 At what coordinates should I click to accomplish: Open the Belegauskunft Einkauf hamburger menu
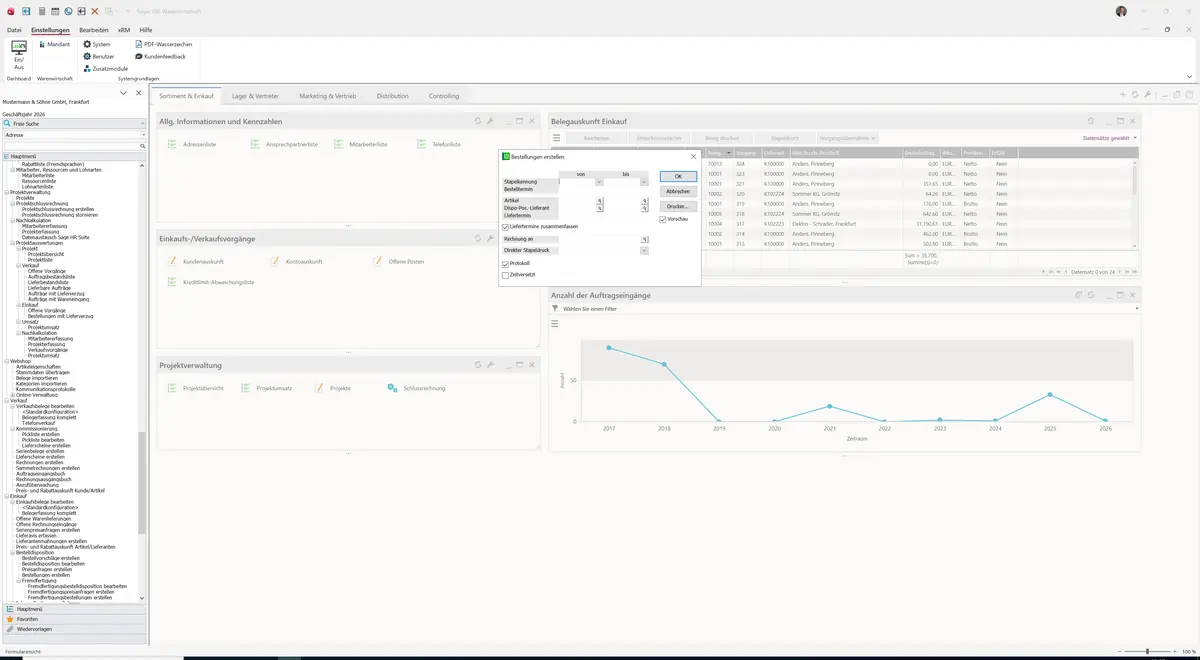click(557, 138)
